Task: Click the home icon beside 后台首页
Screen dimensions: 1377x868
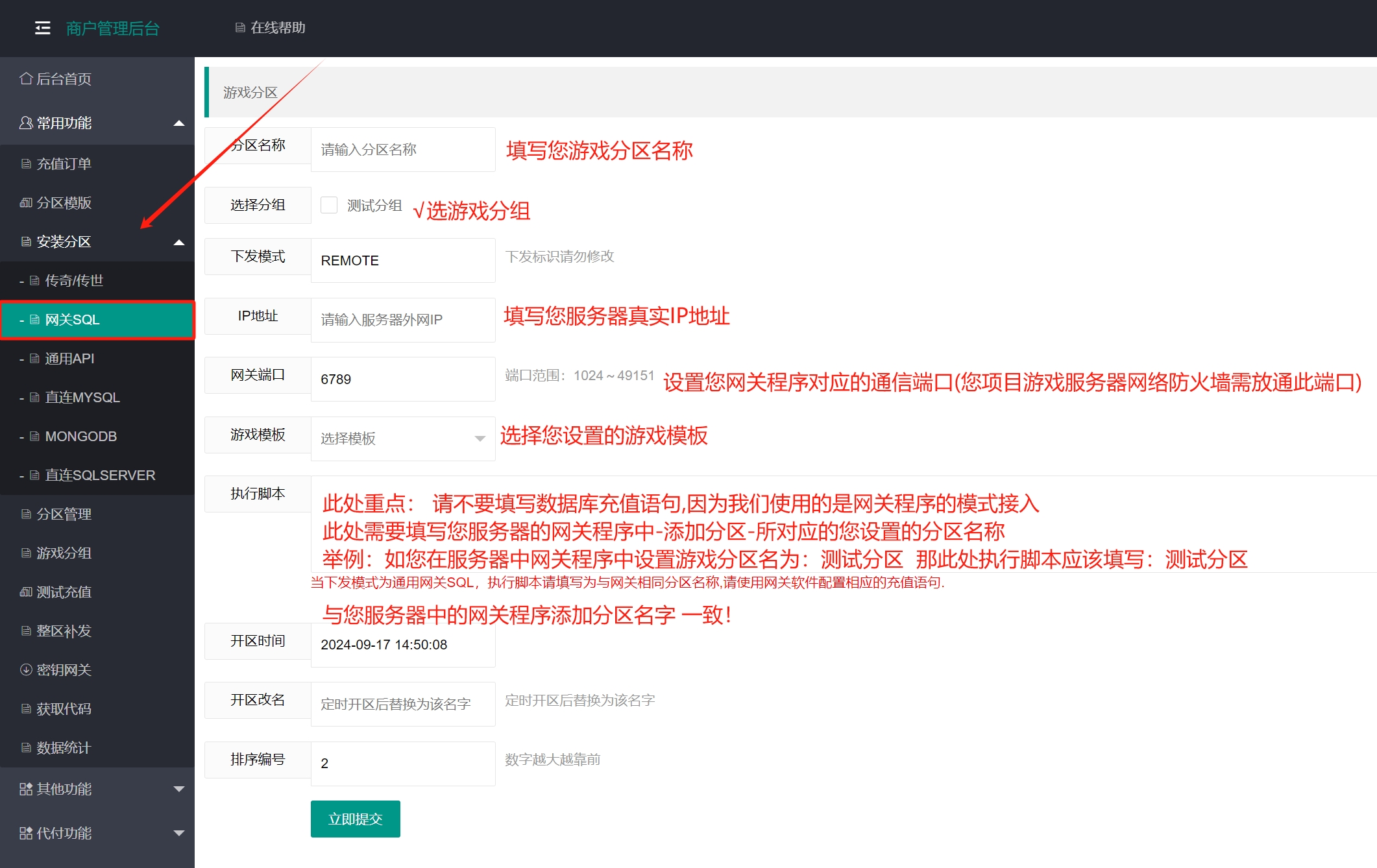Action: (x=26, y=78)
